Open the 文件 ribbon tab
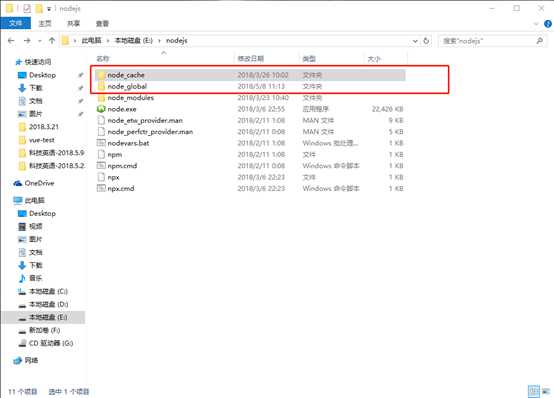Viewport: 554px width, 398px height. tap(16, 23)
